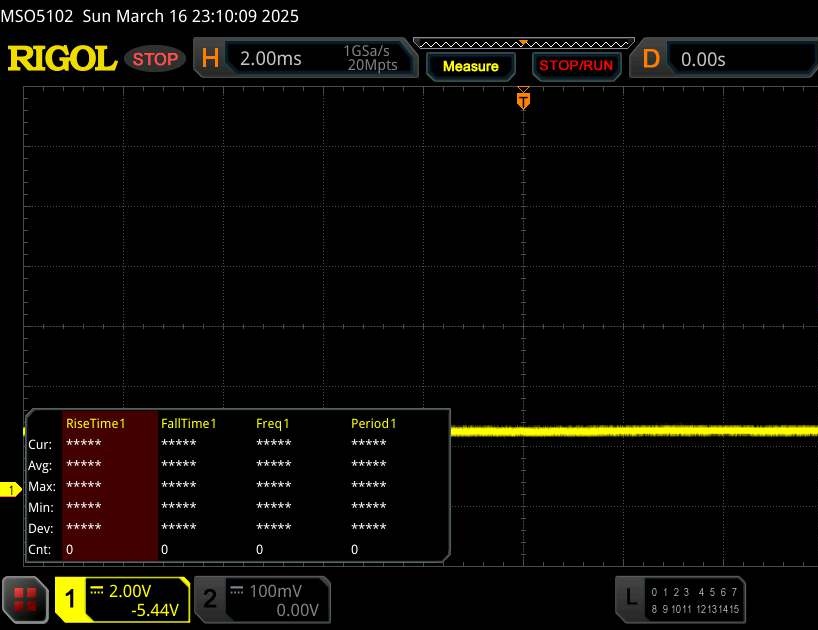Click the Dev: row label

(x=41, y=529)
